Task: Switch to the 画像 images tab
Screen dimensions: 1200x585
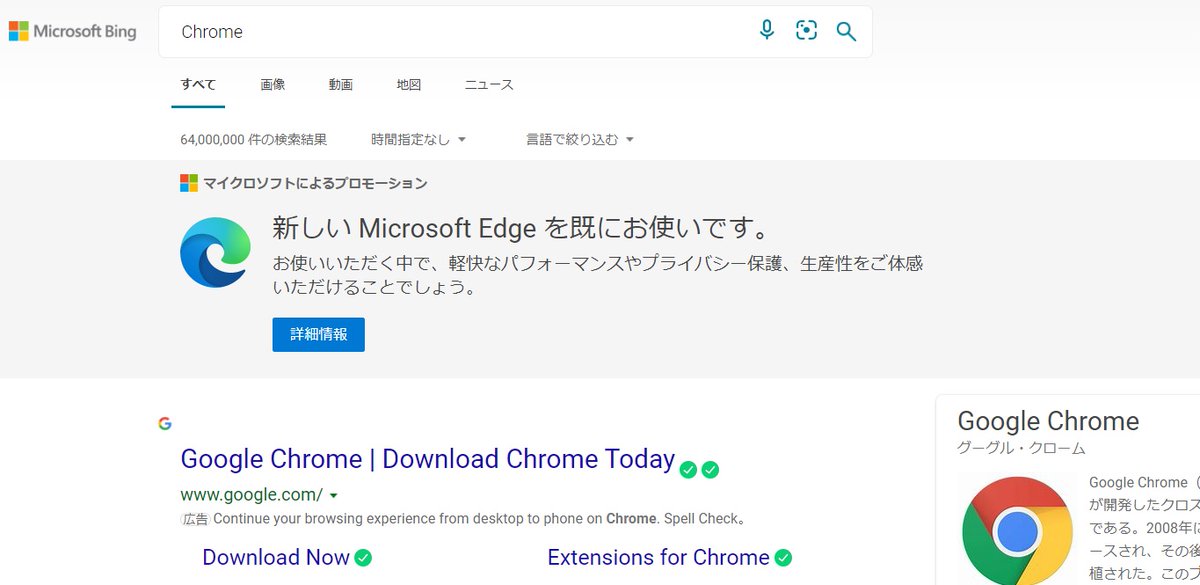Action: pyautogui.click(x=273, y=85)
